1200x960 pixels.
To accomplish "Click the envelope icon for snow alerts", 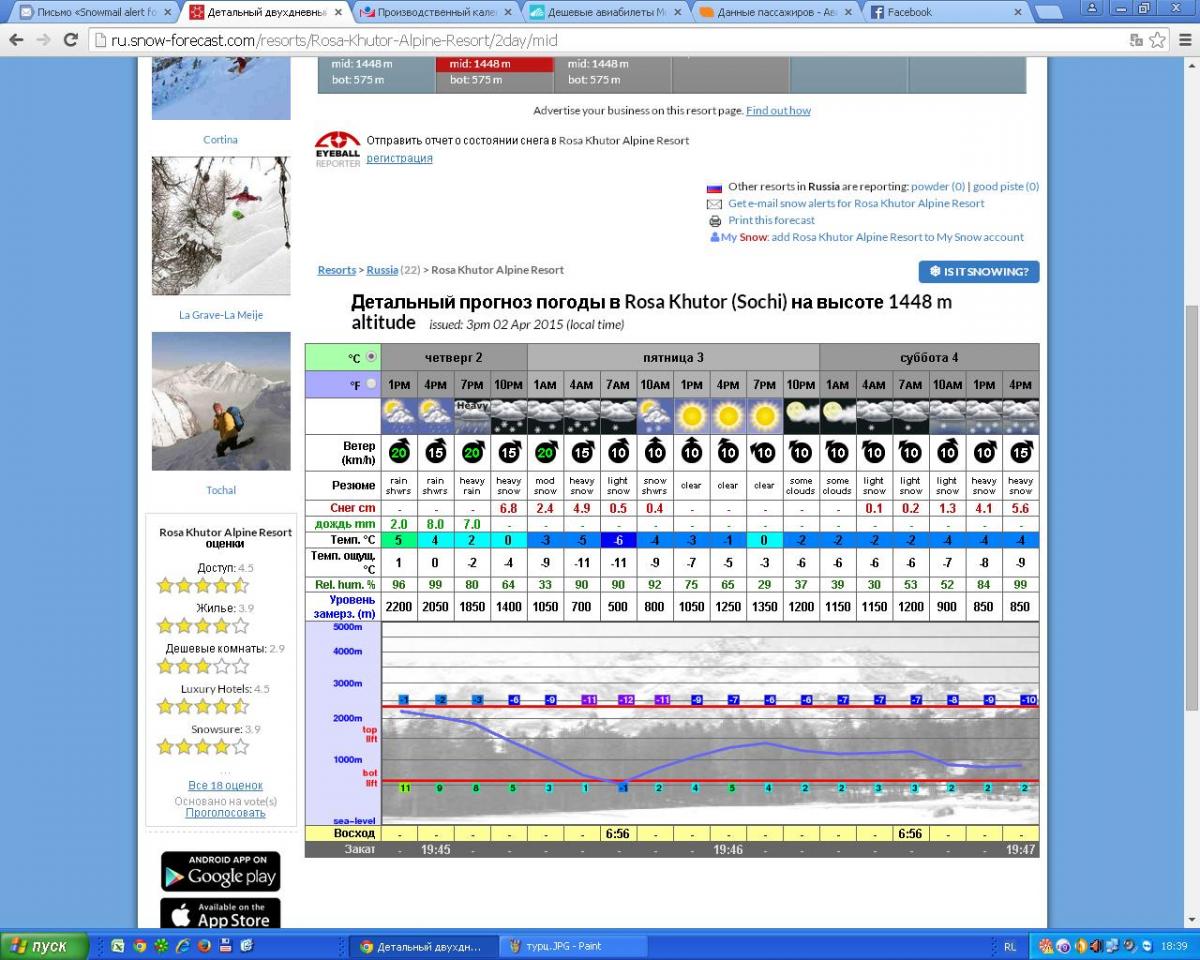I will coord(714,204).
